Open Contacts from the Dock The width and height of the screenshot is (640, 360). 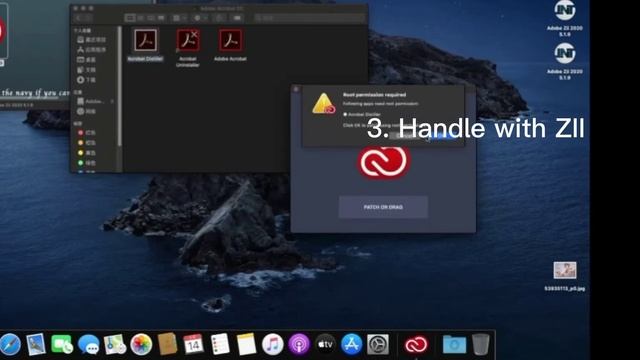[167, 344]
